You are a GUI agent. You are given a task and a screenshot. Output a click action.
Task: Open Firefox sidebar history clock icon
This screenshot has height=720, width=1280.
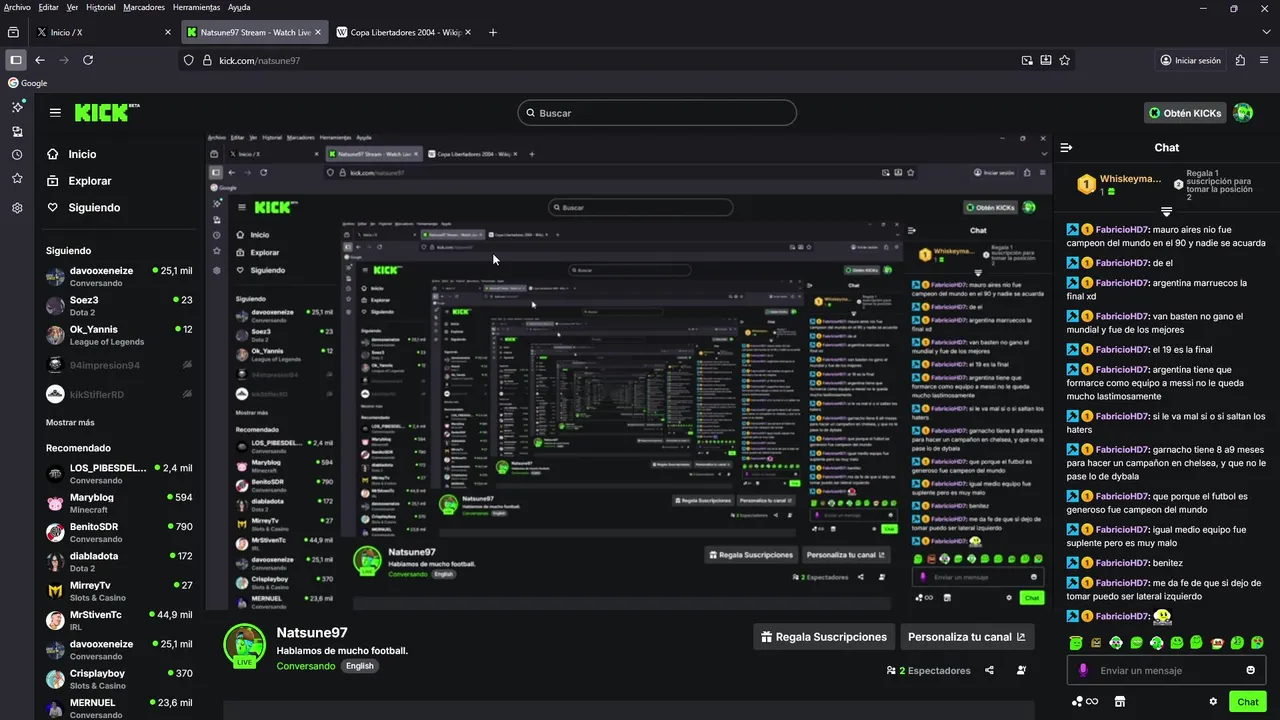tap(17, 155)
